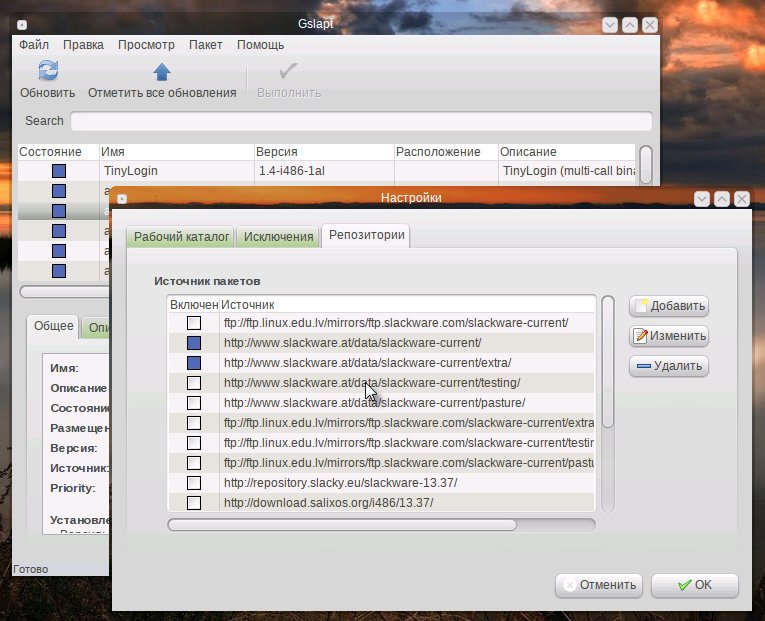Click the Обновить refresh icon

coord(48,71)
